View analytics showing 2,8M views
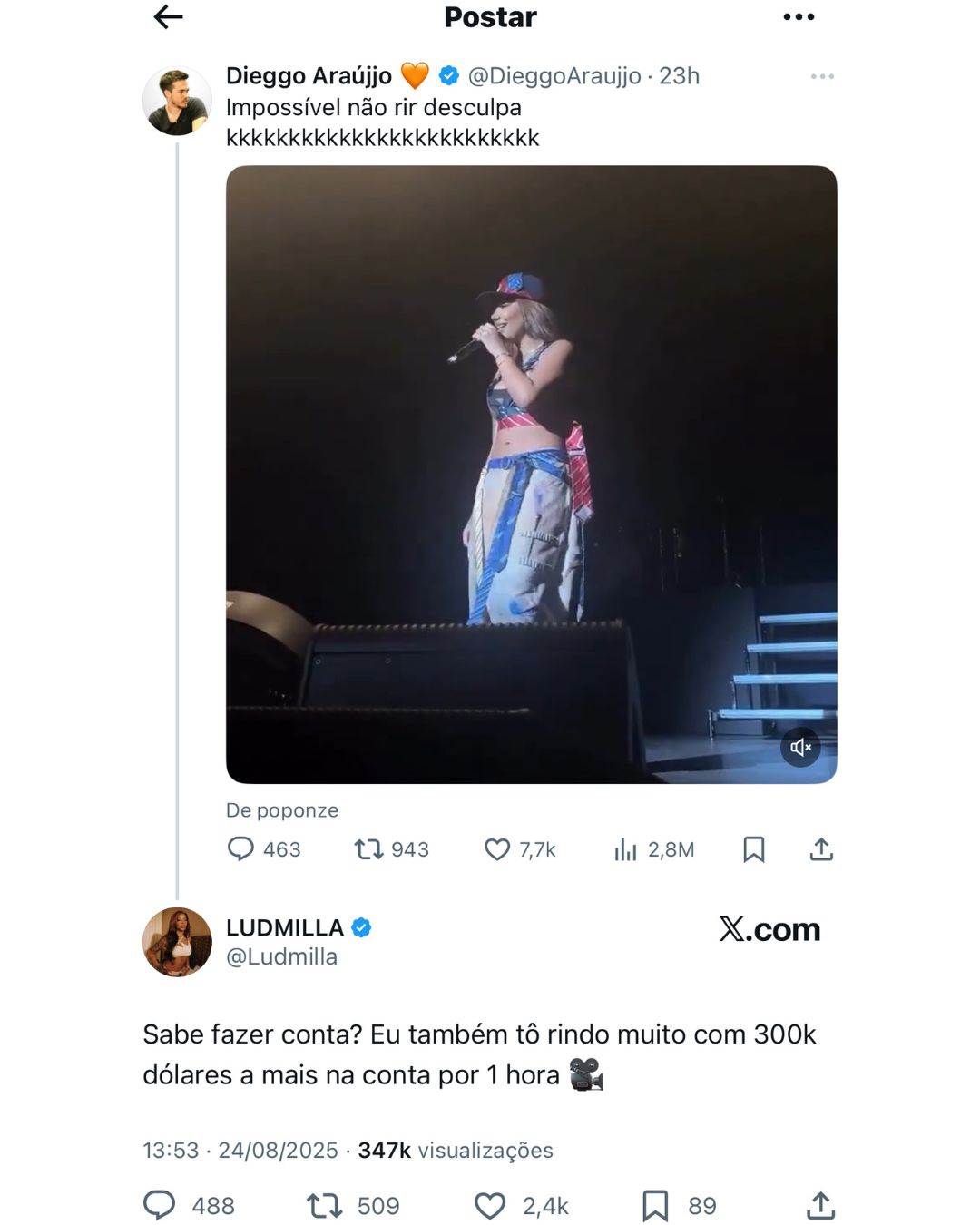 point(626,849)
